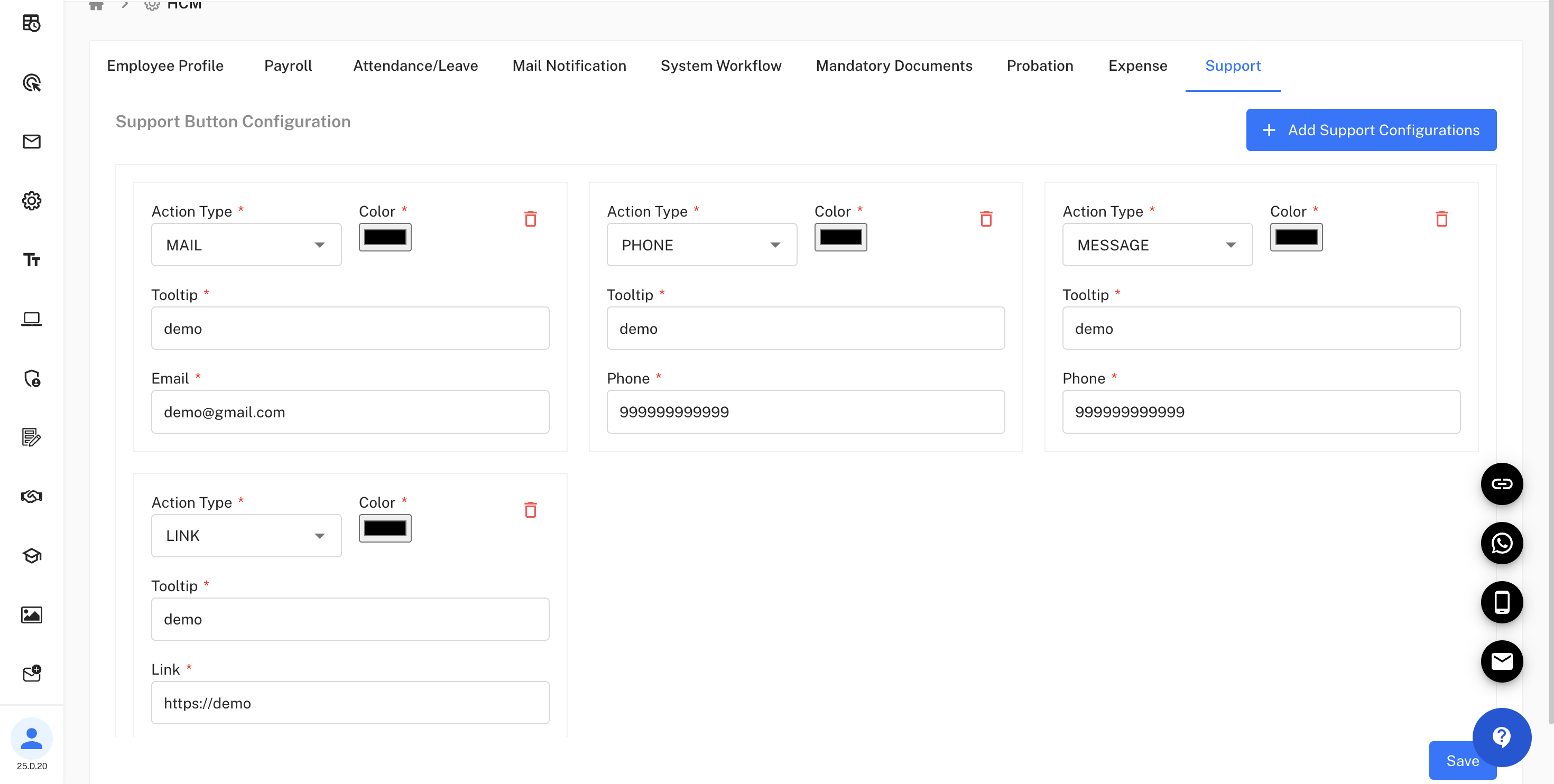The width and height of the screenshot is (1554, 784).
Task: Open the Probation tab
Action: pyautogui.click(x=1039, y=66)
